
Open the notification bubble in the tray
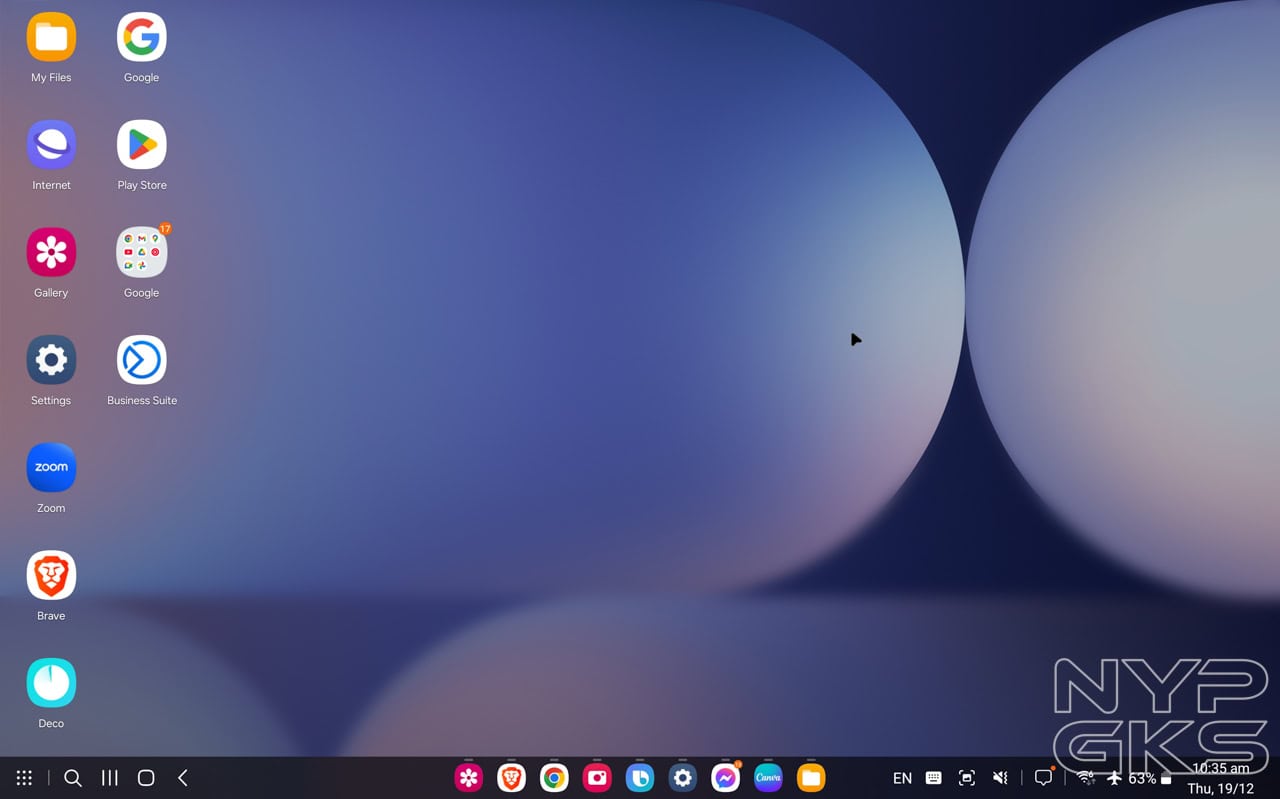click(1043, 777)
